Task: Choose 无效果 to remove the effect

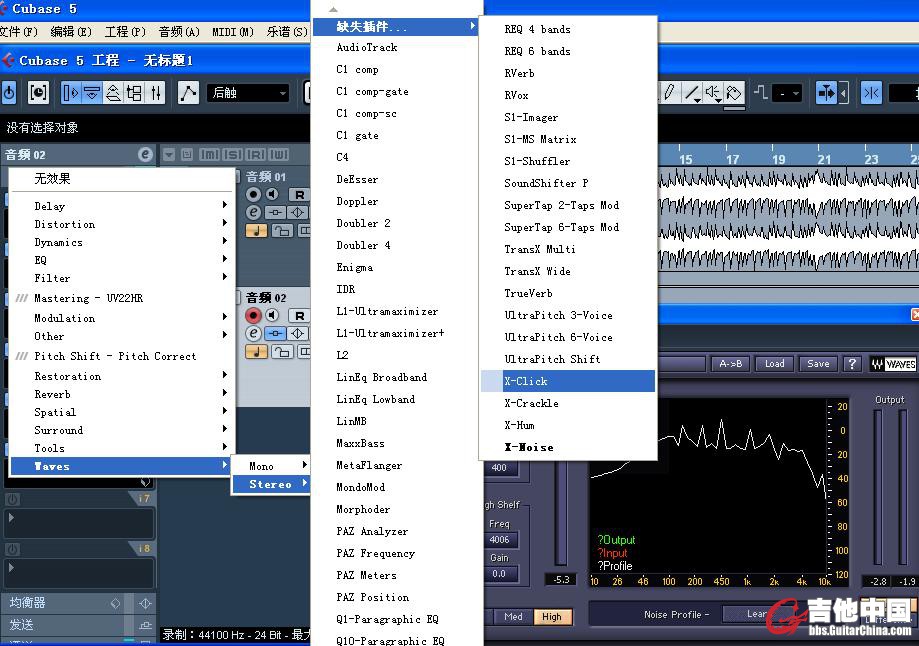Action: point(121,178)
